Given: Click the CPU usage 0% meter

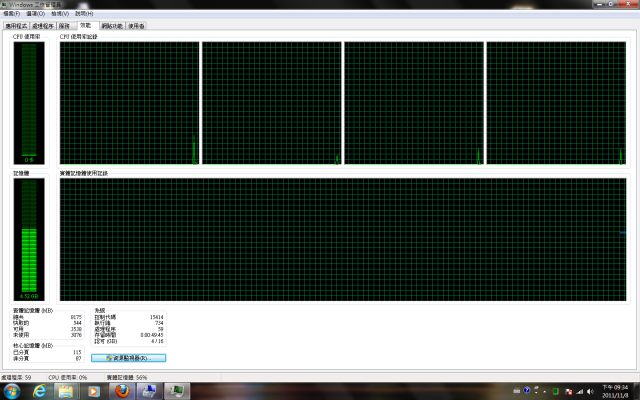Looking at the screenshot, I should 29,103.
